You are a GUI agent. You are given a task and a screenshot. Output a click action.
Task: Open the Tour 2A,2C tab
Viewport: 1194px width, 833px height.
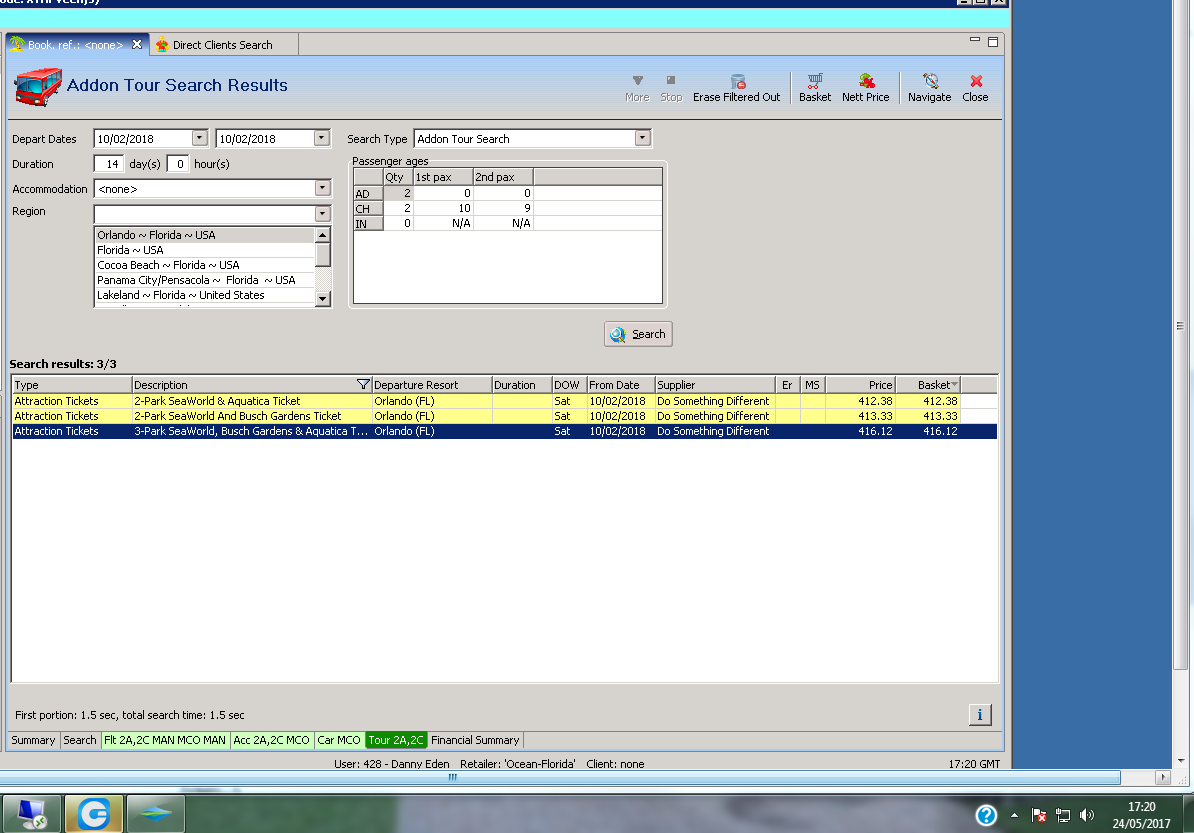point(396,740)
